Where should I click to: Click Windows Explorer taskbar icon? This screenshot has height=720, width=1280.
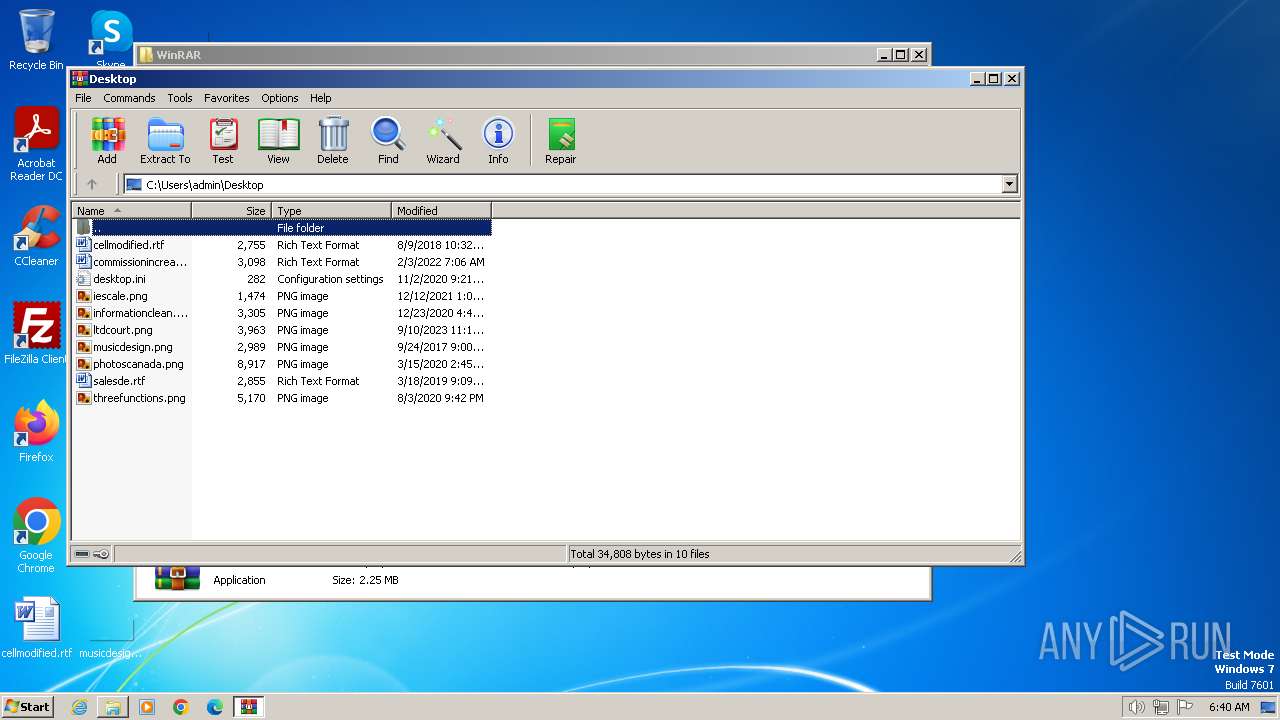(113, 707)
